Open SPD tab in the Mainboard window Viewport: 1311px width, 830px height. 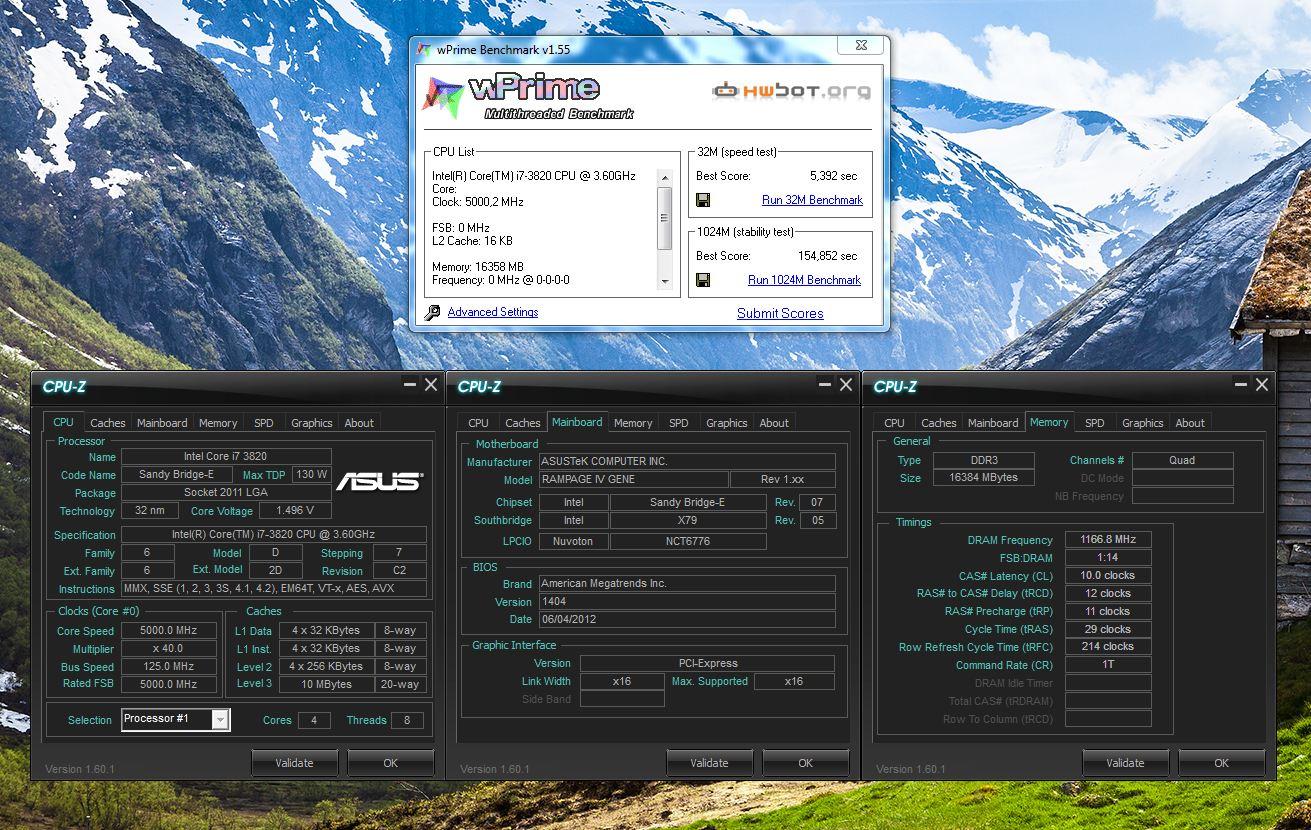pyautogui.click(x=679, y=423)
